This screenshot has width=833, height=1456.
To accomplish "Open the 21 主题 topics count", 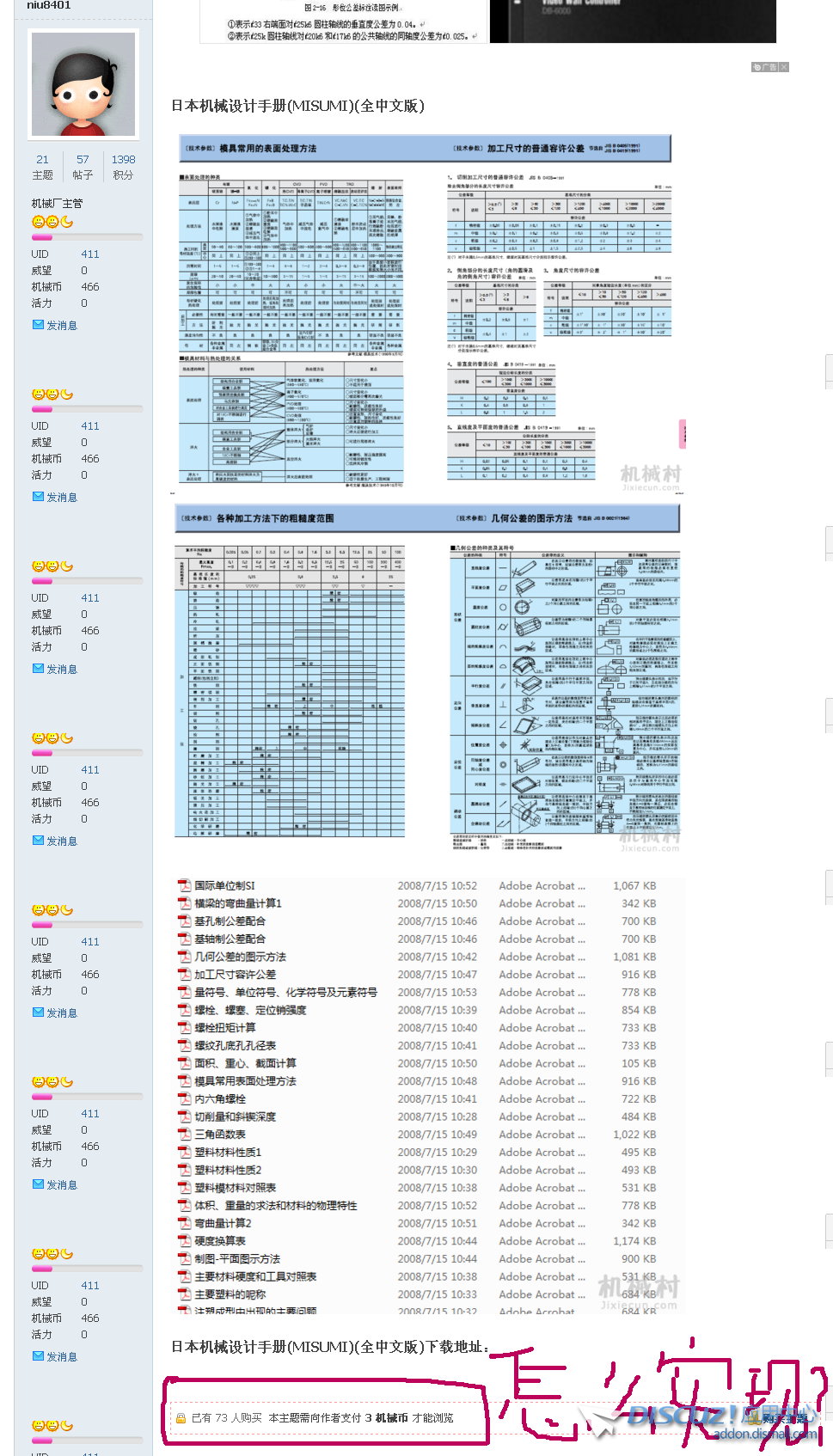I will [42, 160].
